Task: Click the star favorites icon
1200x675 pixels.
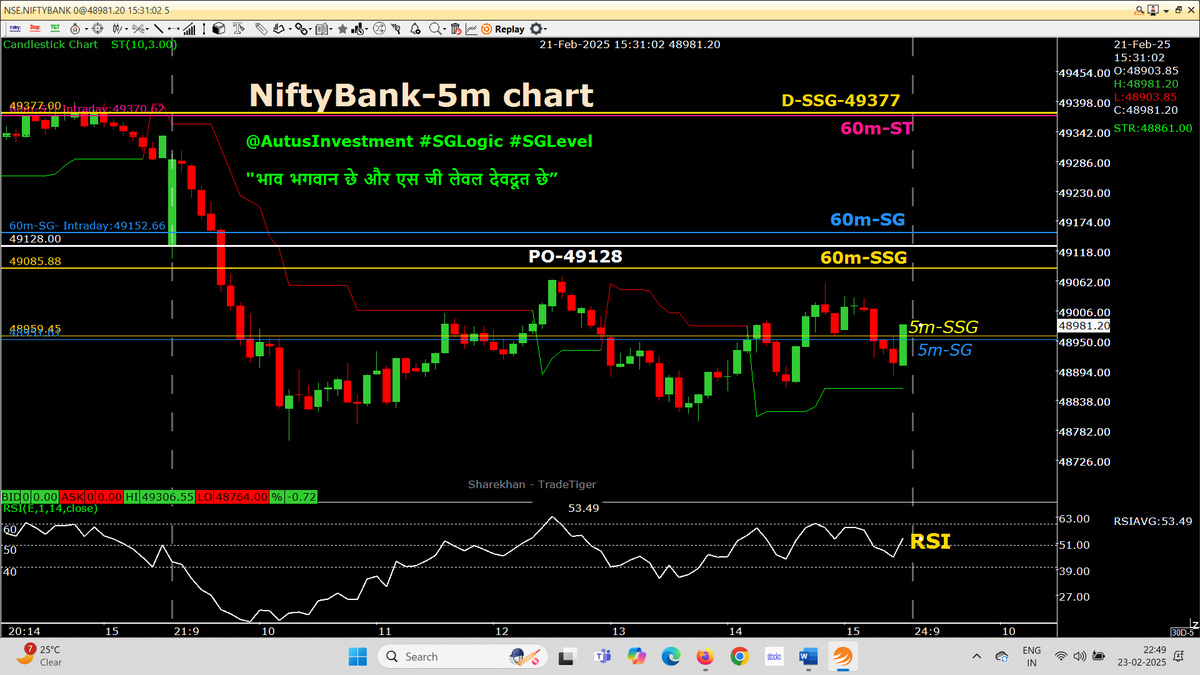Action: pos(342,29)
